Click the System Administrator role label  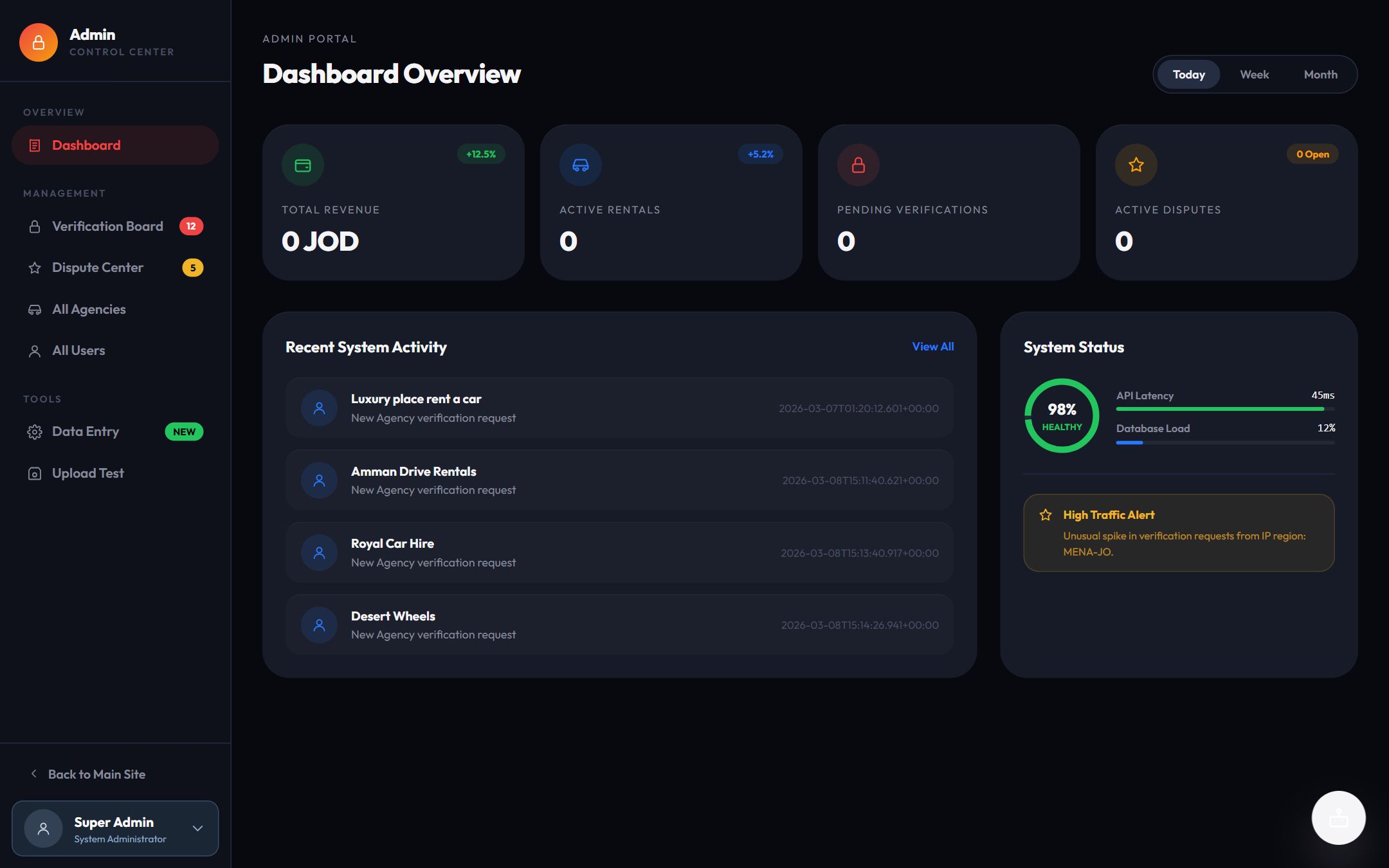(120, 839)
